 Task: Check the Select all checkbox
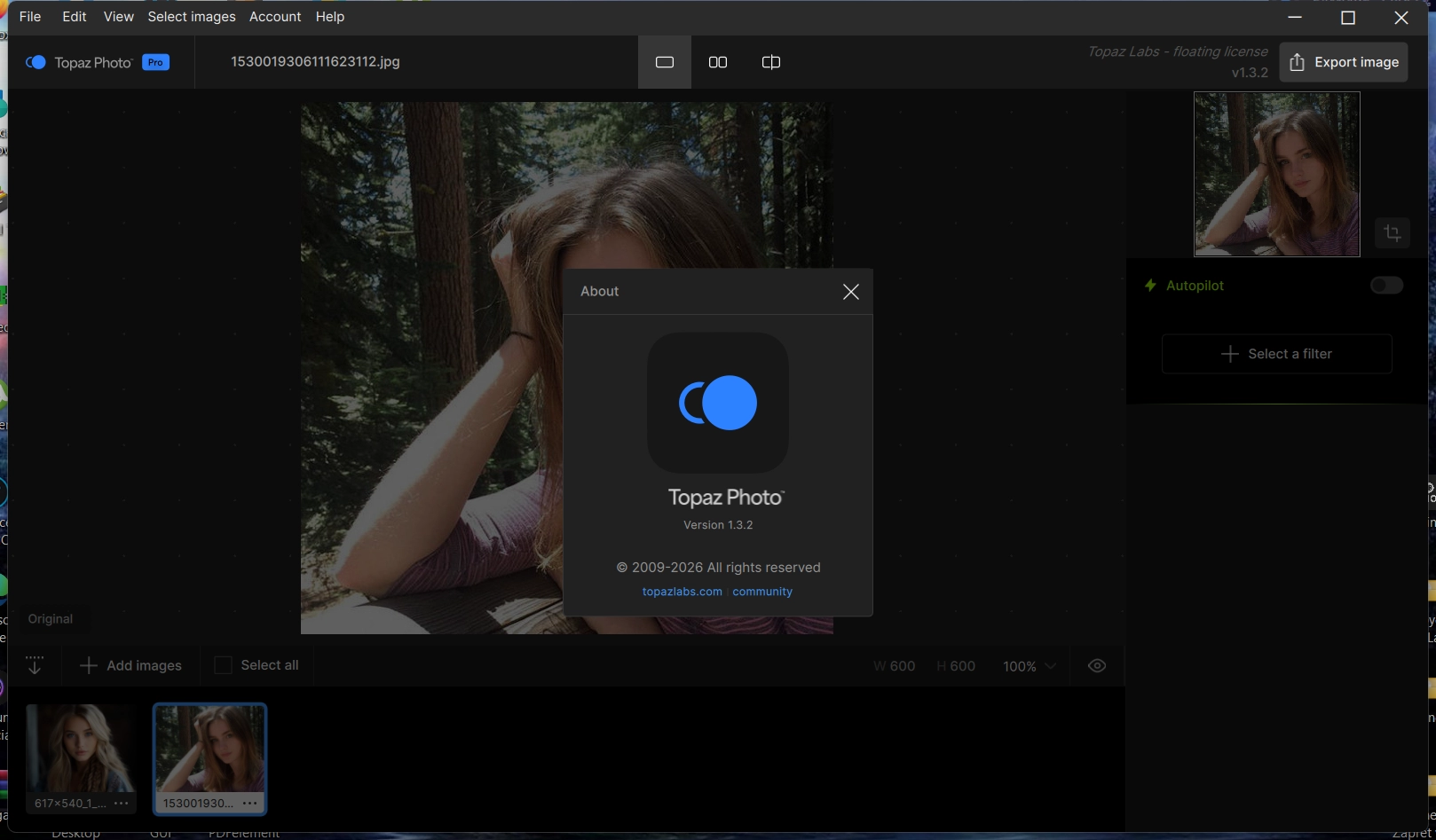click(x=224, y=665)
